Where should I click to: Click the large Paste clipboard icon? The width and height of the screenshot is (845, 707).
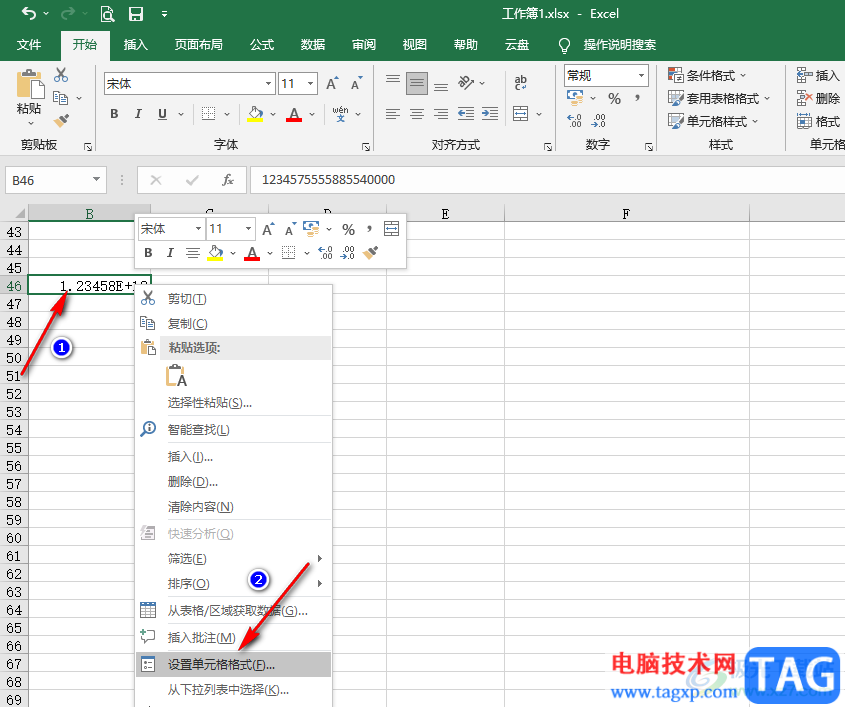pos(30,85)
